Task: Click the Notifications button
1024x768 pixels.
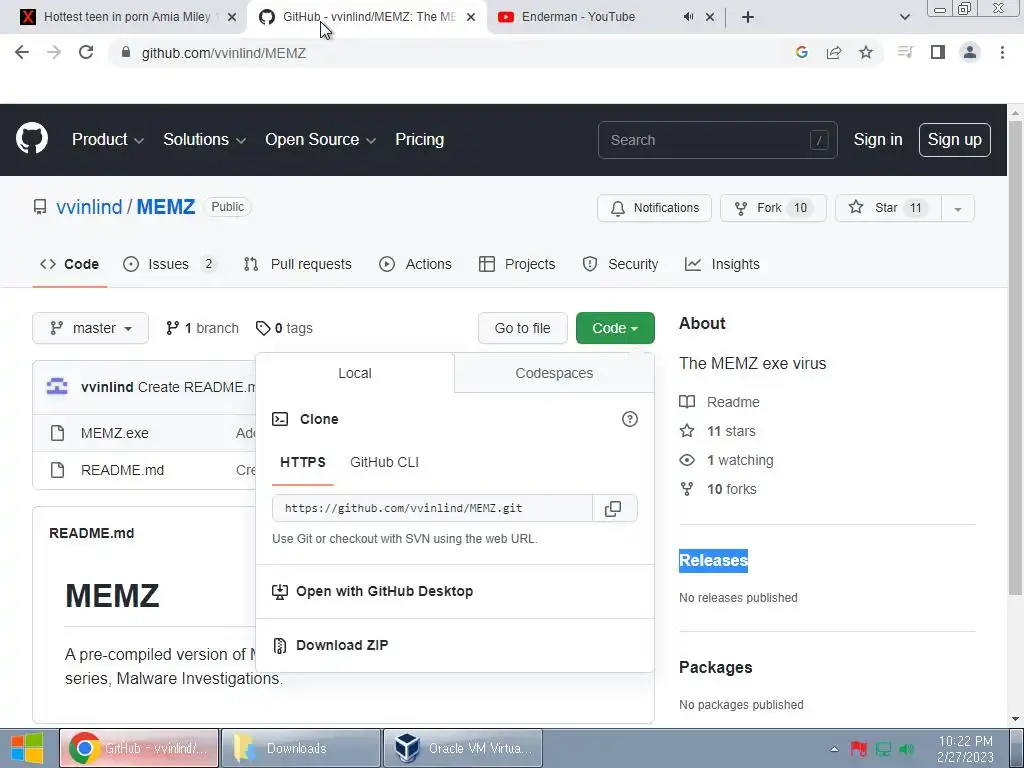Action: coord(654,208)
